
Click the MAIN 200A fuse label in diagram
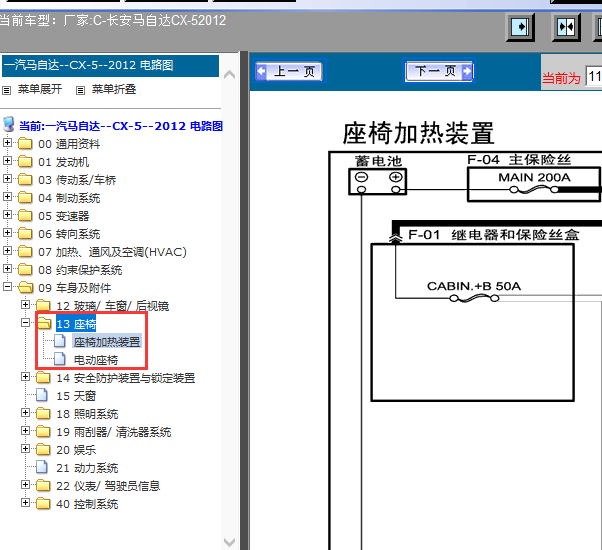tap(534, 178)
